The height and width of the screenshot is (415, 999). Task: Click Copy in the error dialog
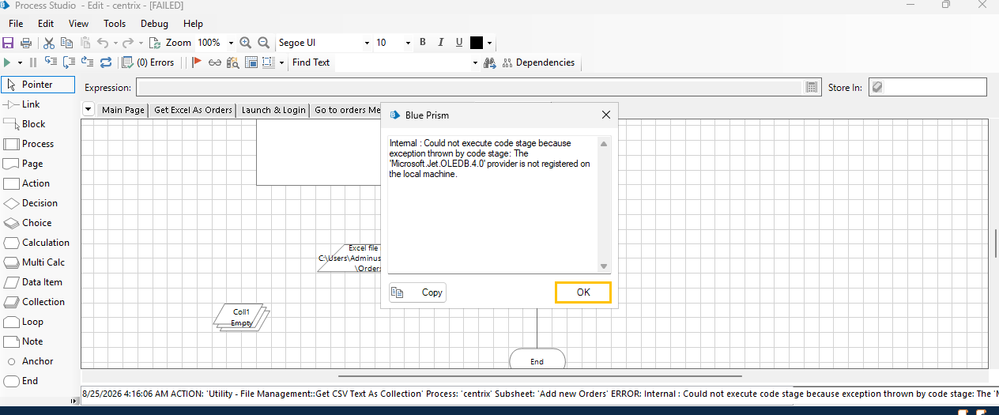coord(418,293)
